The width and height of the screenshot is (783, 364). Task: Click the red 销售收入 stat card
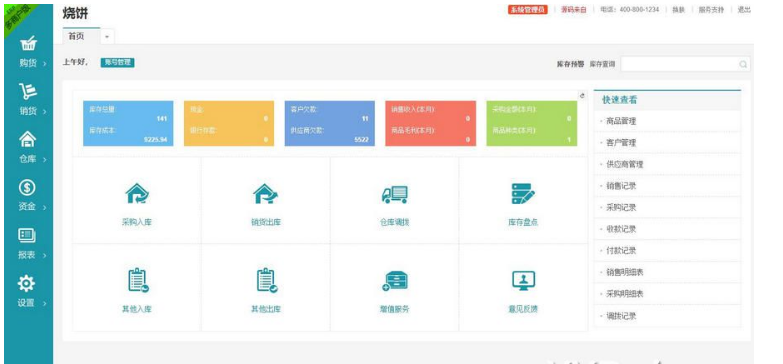pos(430,123)
